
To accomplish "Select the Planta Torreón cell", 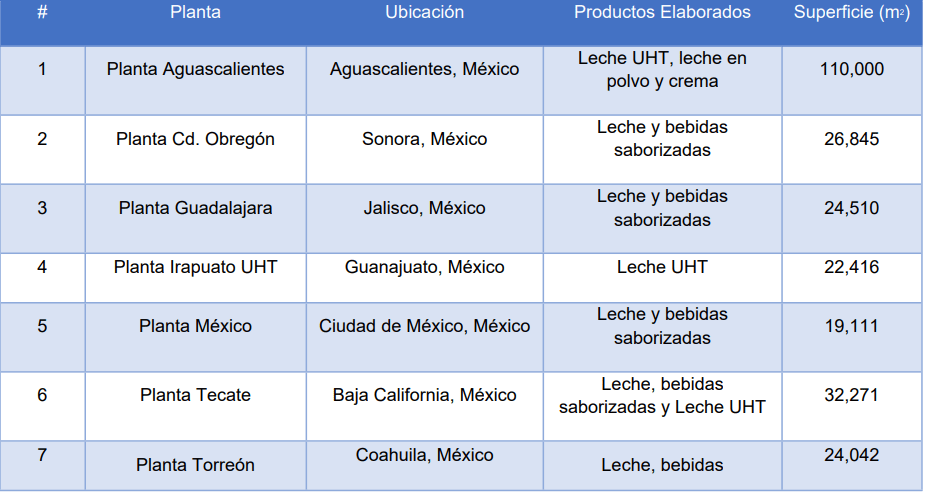I will [x=195, y=465].
